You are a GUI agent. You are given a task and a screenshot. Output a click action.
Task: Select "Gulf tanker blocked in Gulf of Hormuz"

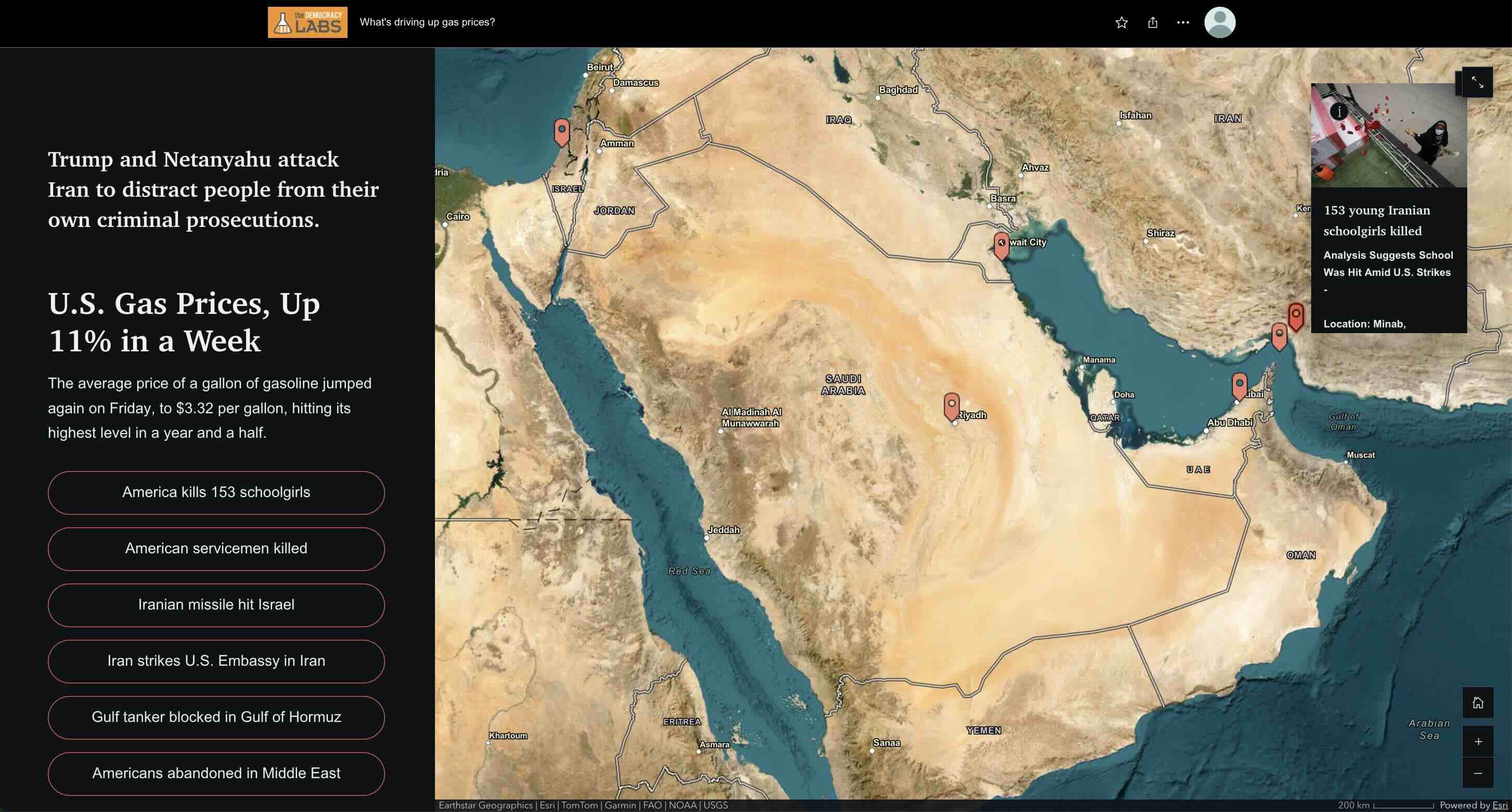click(x=216, y=717)
